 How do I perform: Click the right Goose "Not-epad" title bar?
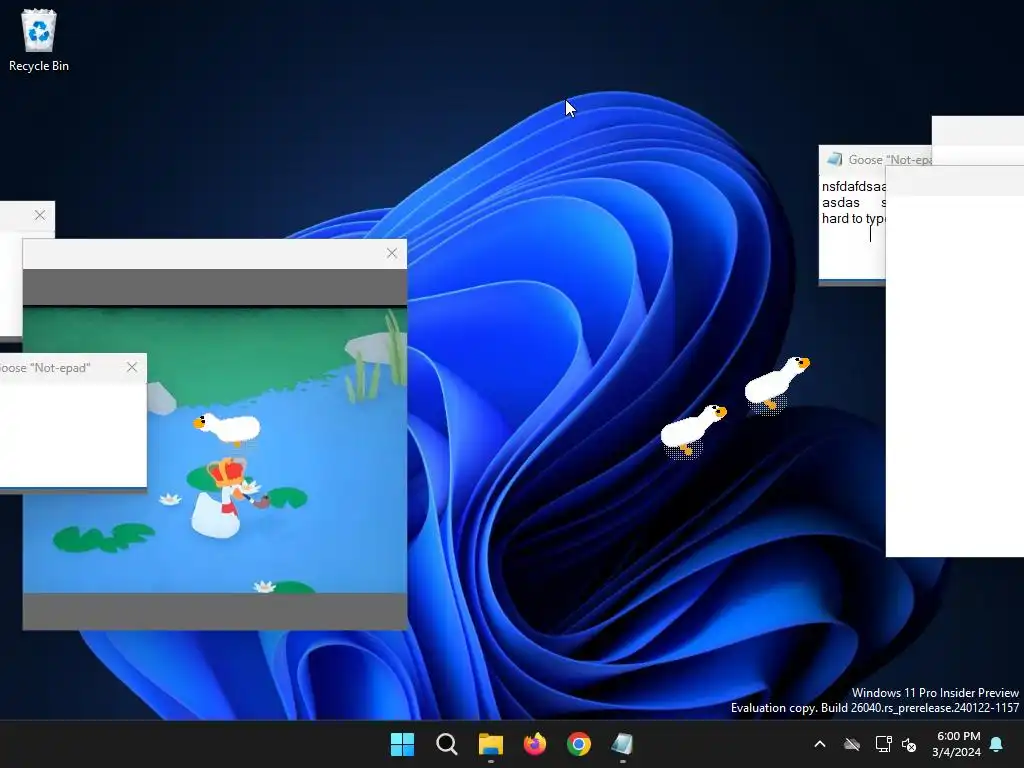pos(875,159)
